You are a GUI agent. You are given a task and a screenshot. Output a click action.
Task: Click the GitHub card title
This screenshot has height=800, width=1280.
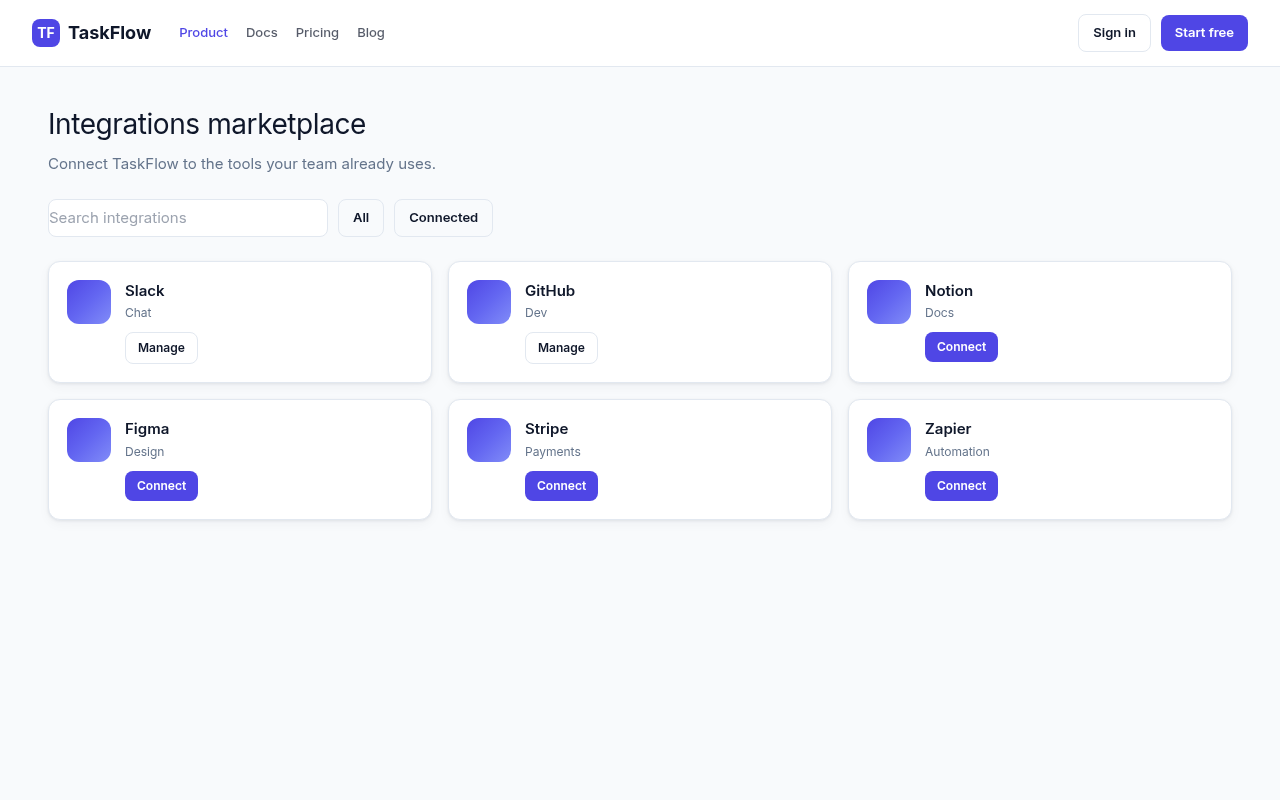(x=550, y=291)
